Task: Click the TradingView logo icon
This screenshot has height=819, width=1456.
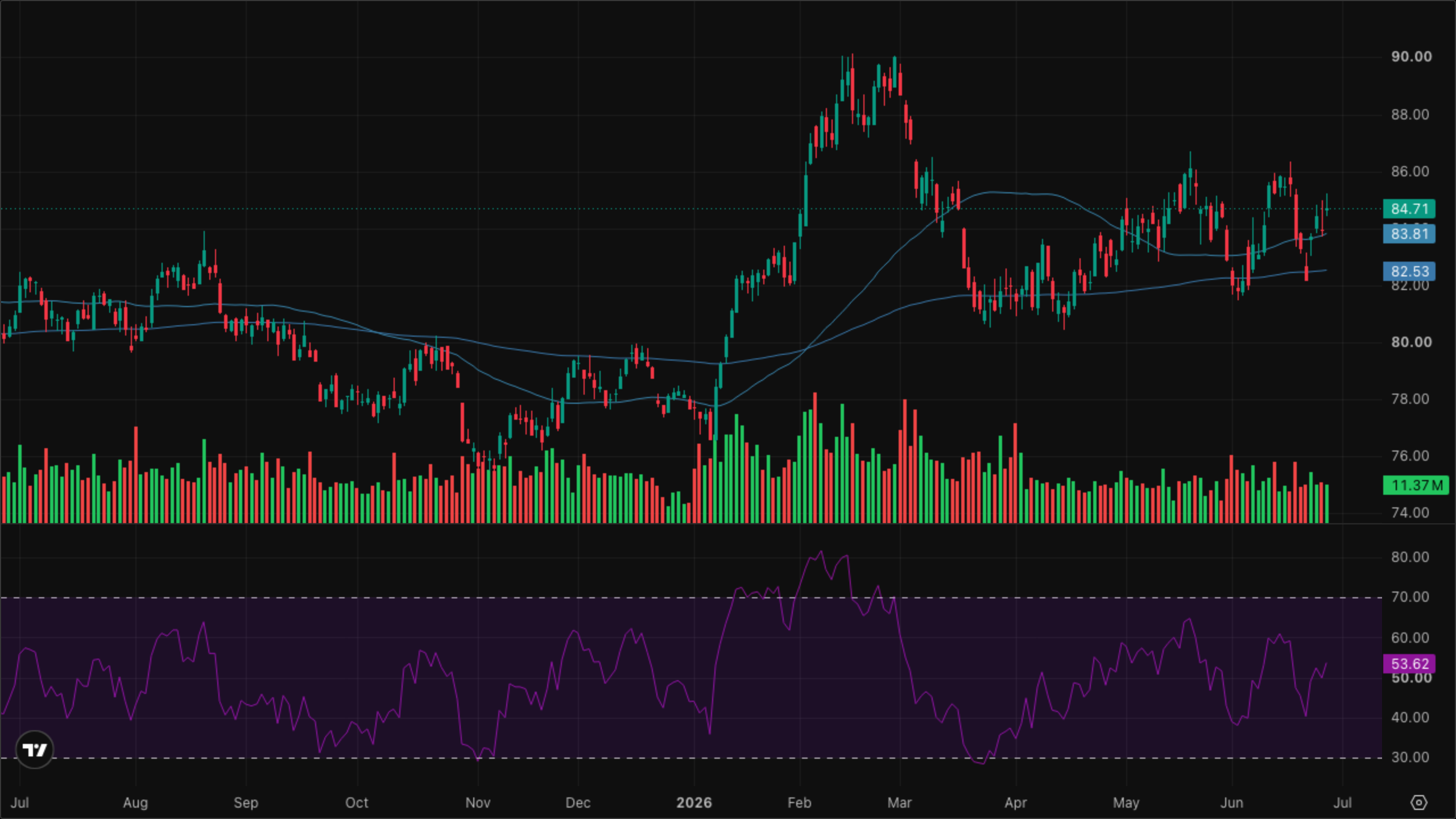Action: coord(34,750)
